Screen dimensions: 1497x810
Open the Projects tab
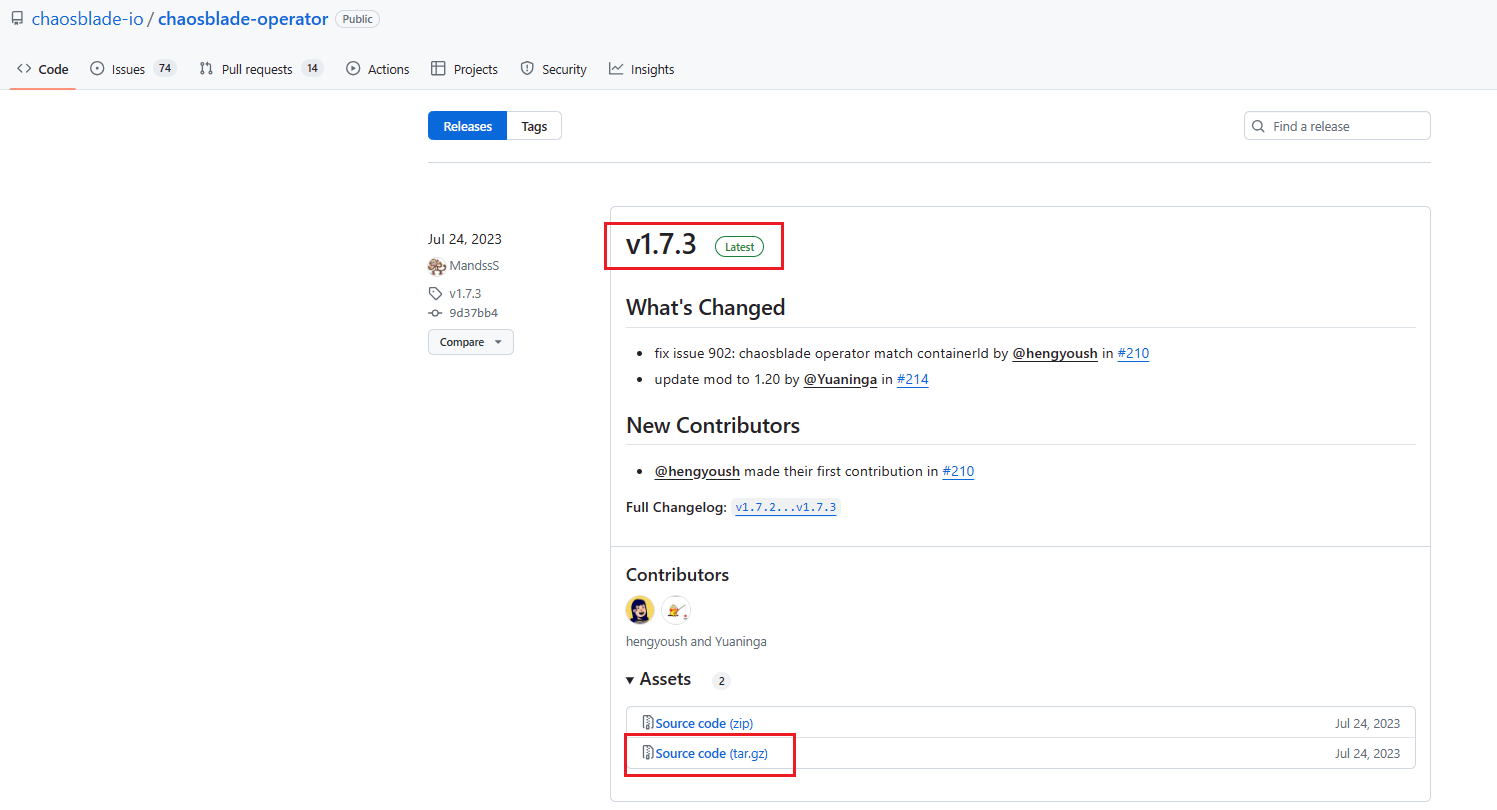(464, 69)
